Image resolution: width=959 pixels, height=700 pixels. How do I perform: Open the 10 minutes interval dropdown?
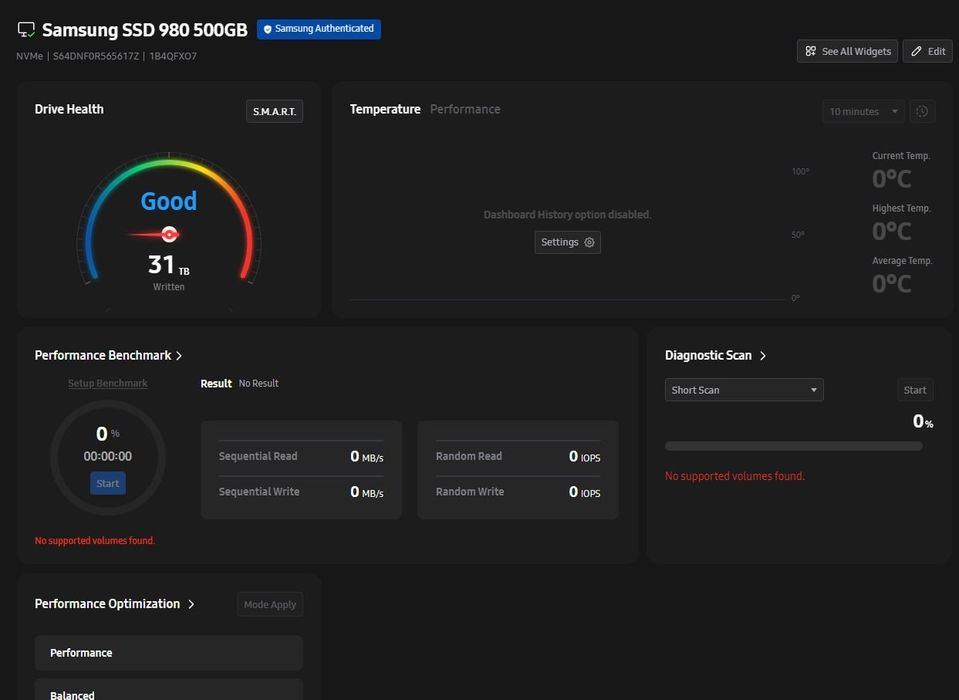[863, 111]
